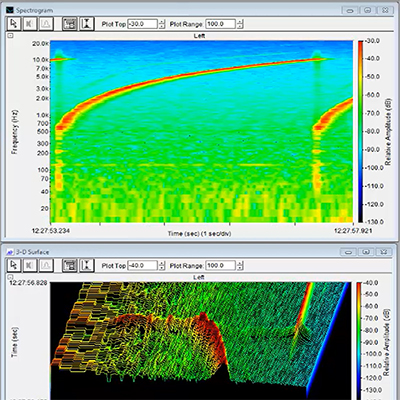The width and height of the screenshot is (400, 400).
Task: Click the '-130.0' value on Spectrogram amplitude scale
Action: click(x=373, y=222)
